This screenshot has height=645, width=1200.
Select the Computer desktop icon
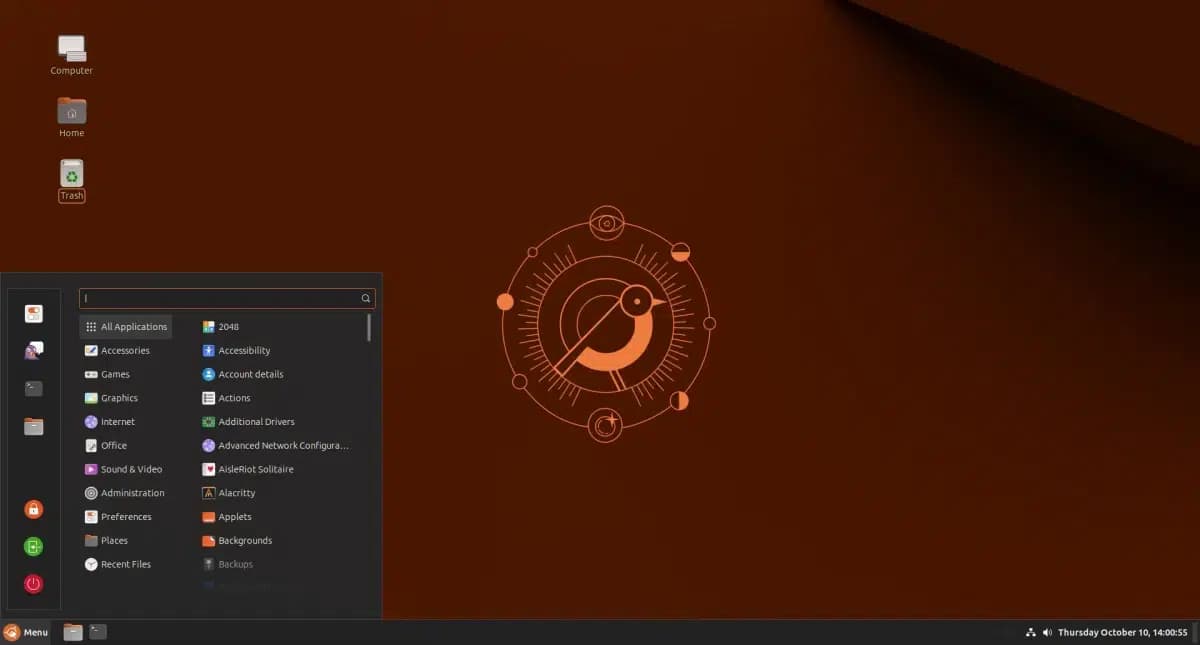coord(72,55)
